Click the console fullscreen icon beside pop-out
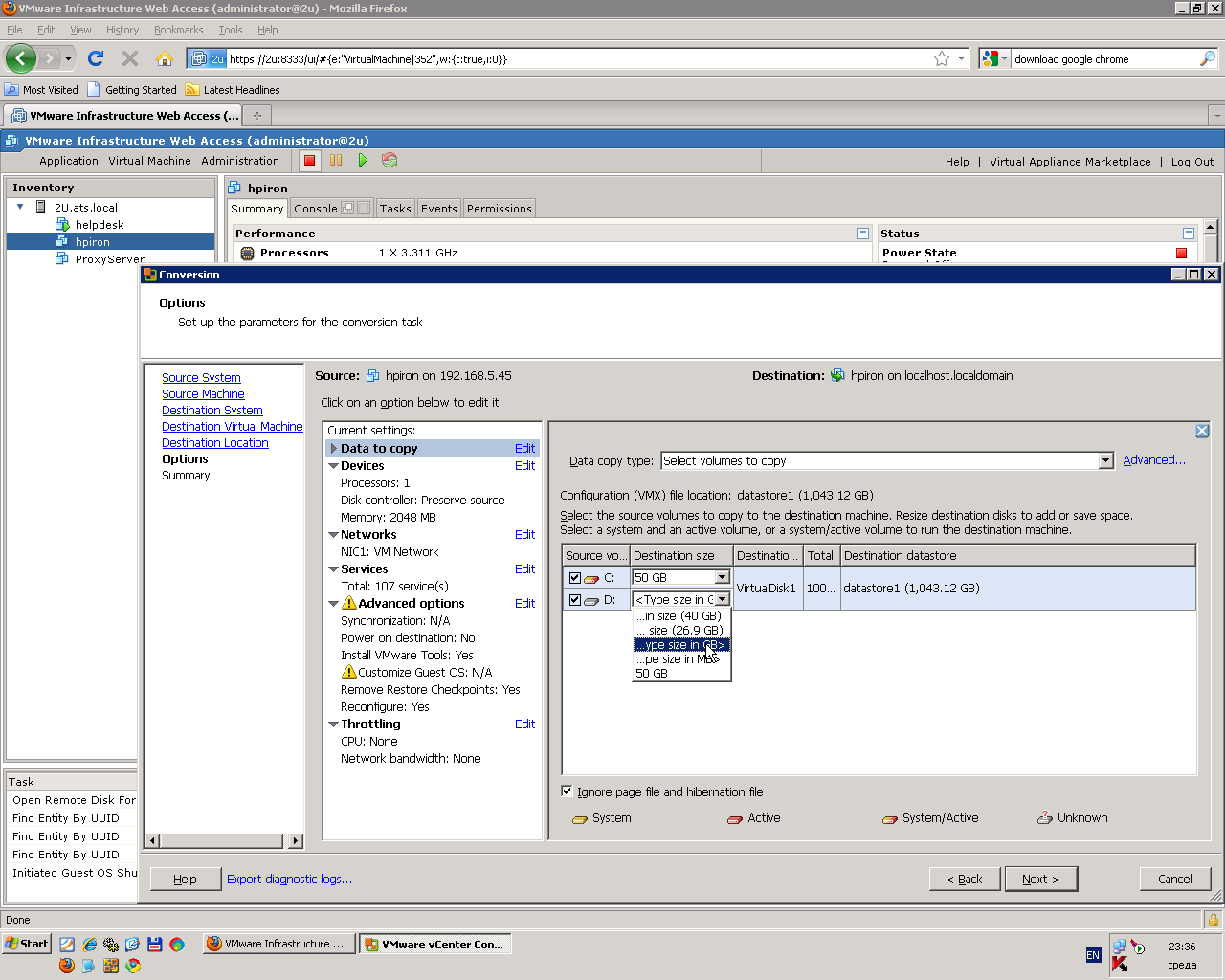This screenshot has width=1225, height=980. click(364, 208)
